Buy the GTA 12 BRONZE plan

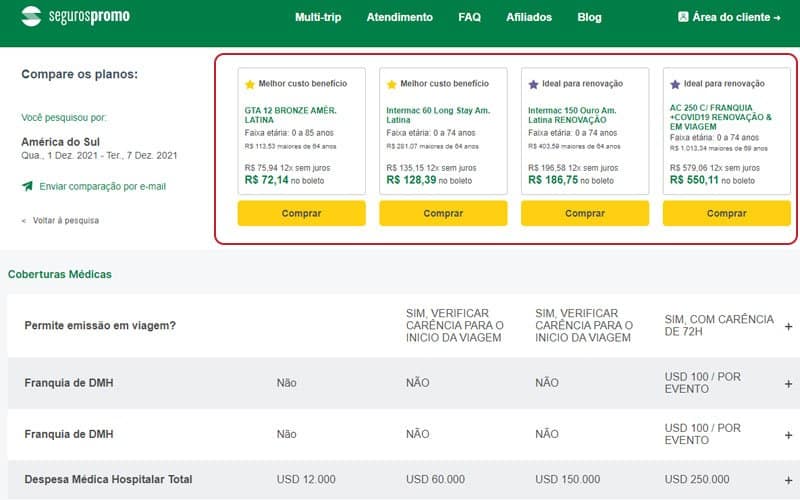[302, 213]
